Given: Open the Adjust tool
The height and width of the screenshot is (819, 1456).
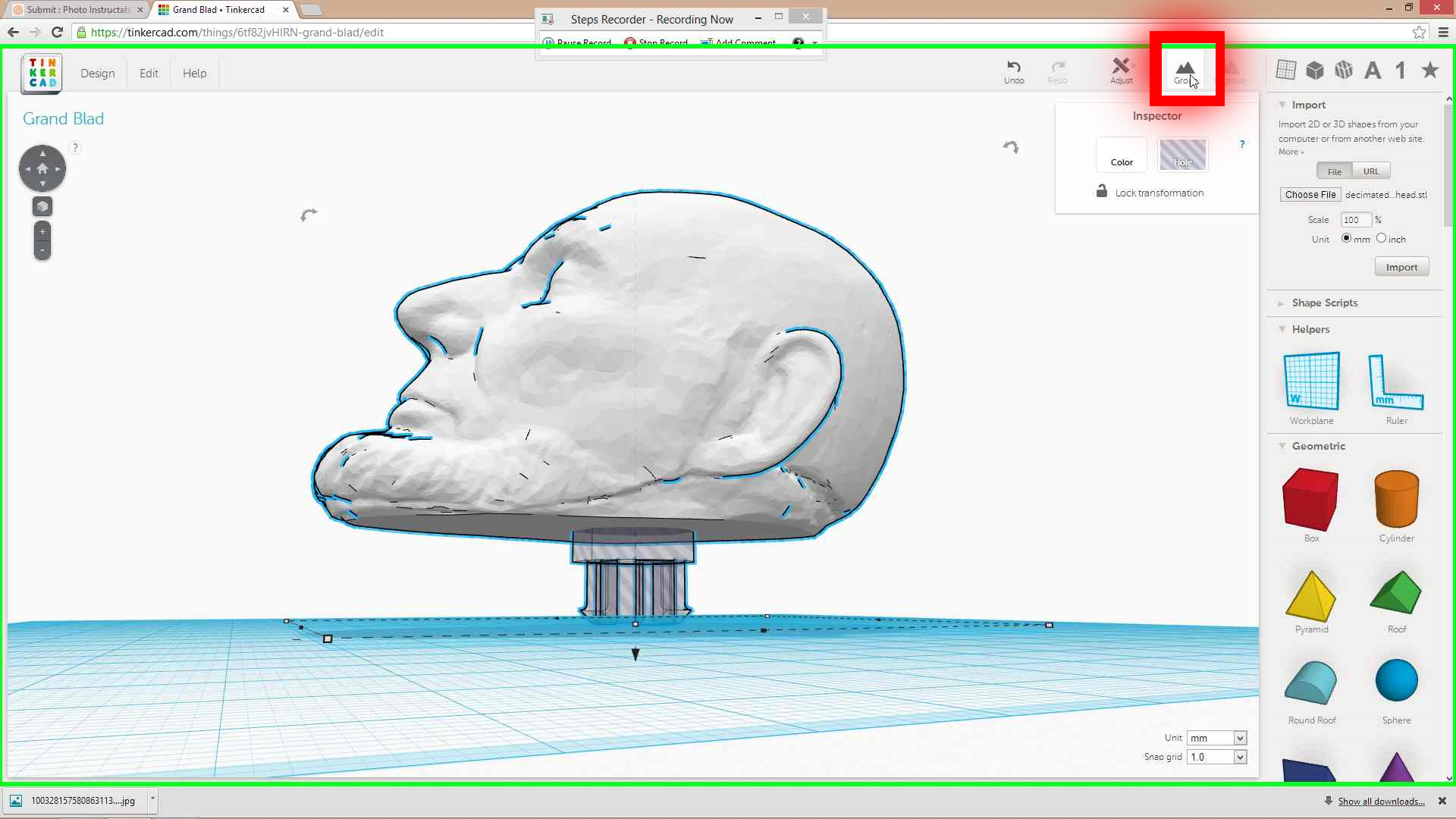Looking at the screenshot, I should tap(1121, 71).
